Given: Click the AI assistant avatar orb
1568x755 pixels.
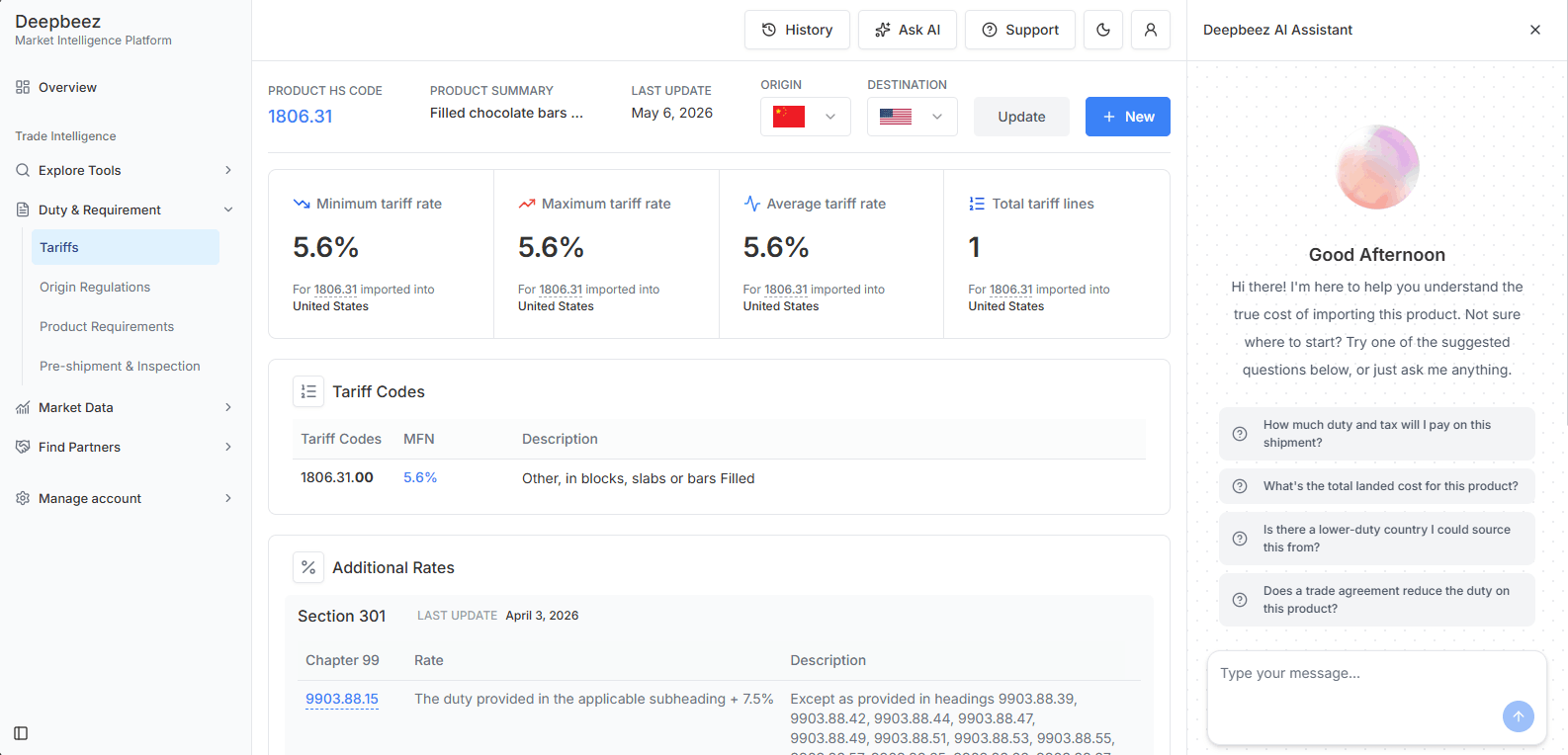Looking at the screenshot, I should (1377, 167).
